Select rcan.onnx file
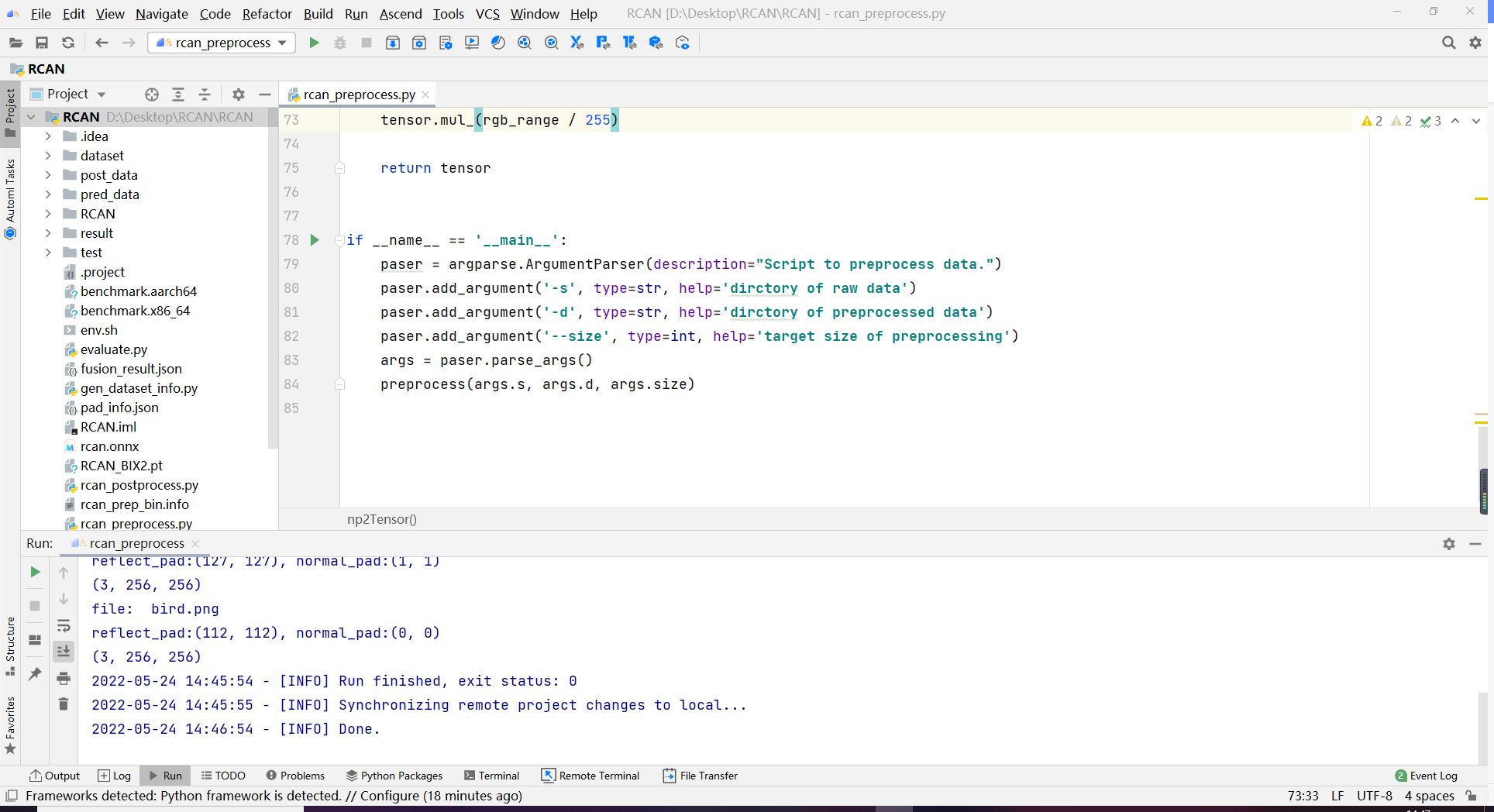 click(x=109, y=446)
